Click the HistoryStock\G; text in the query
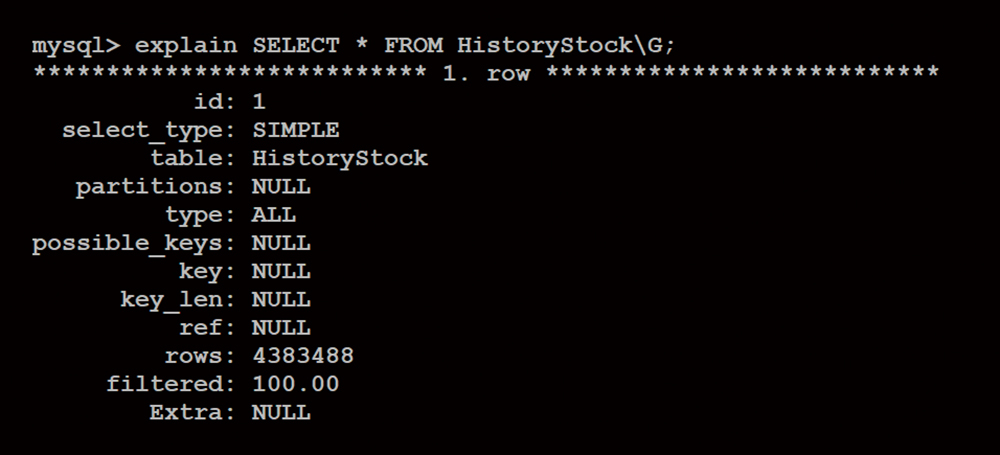 566,46
